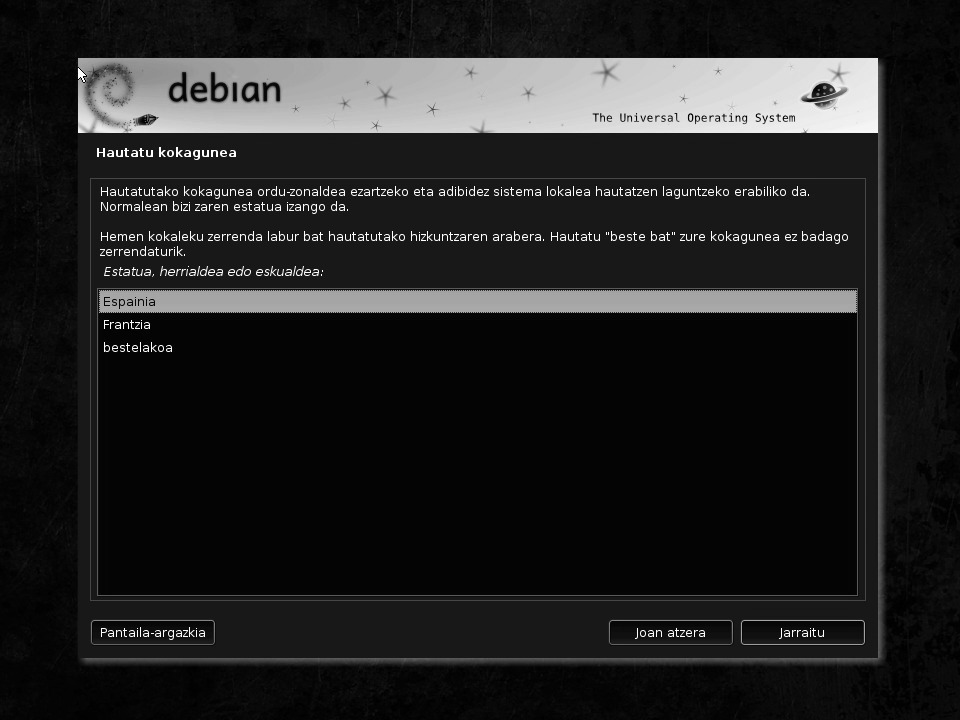
Task: Click 'The Universal Operating System' text
Action: (694, 118)
